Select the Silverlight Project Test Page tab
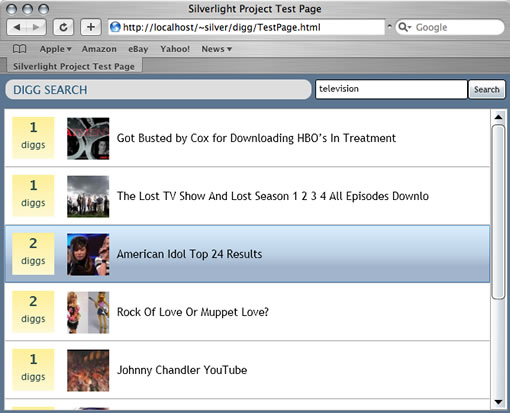This screenshot has height=413, width=510. pos(74,66)
